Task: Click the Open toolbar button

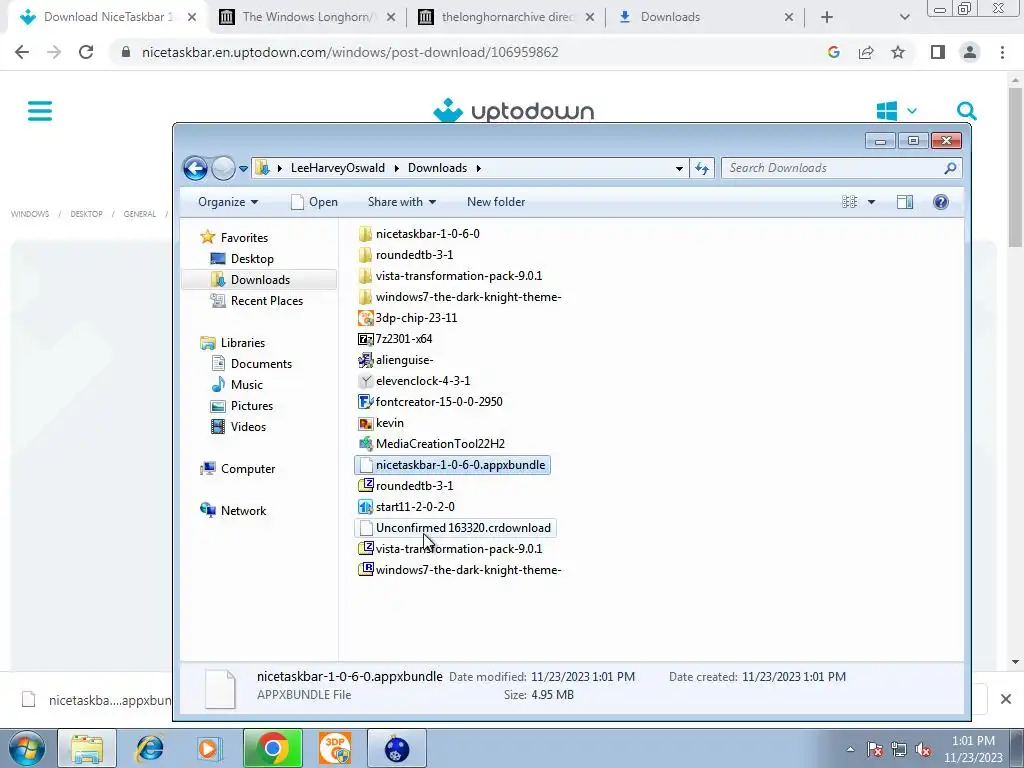Action: pyautogui.click(x=314, y=202)
